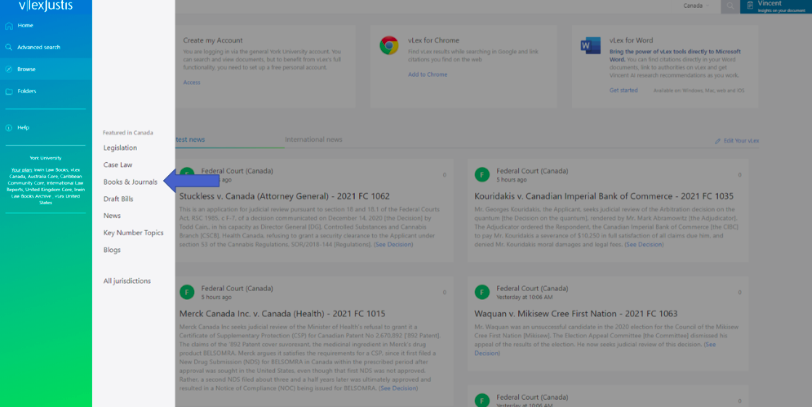812x407 pixels.
Task: Click Federal Court (Canada) name on Waquan card
Action: (x=532, y=288)
